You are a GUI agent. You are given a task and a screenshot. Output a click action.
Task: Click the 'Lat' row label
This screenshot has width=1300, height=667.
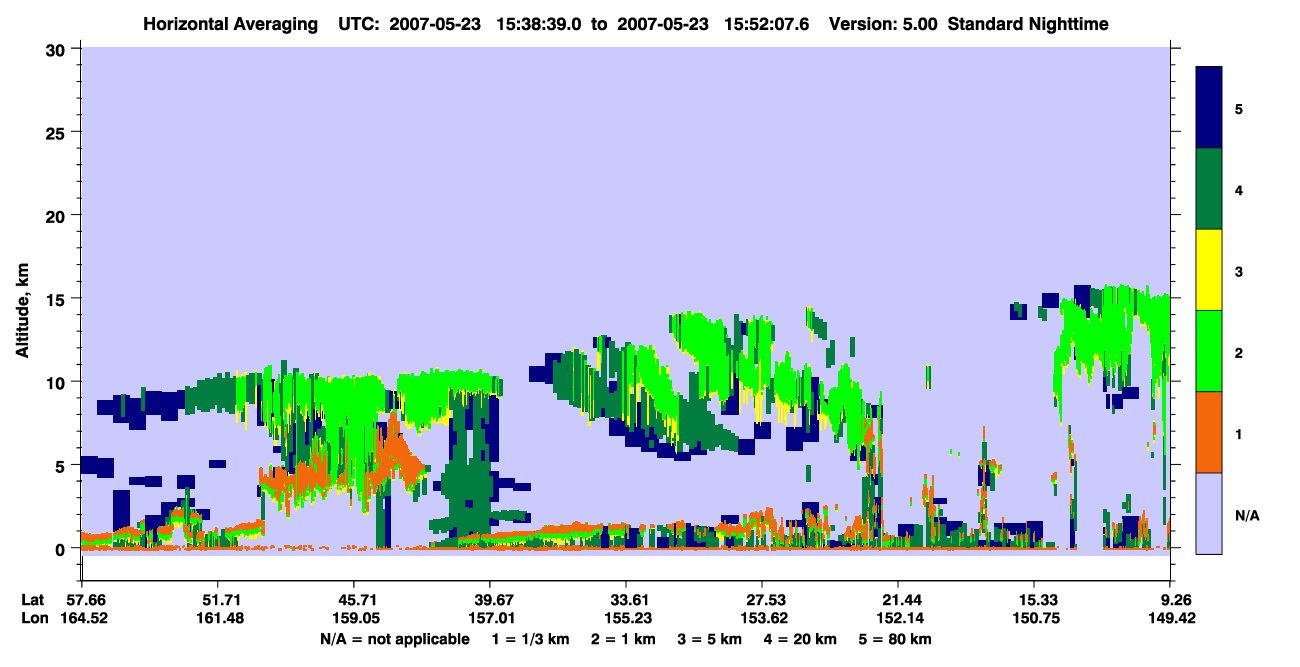(32, 599)
